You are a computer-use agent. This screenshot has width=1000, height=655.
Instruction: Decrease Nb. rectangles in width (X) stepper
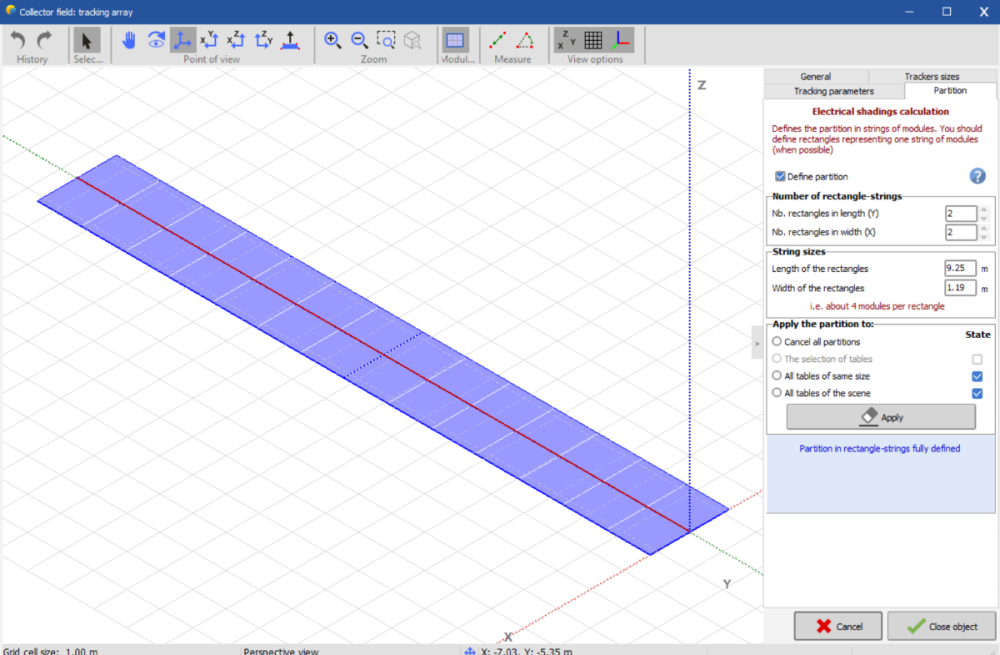(x=984, y=237)
